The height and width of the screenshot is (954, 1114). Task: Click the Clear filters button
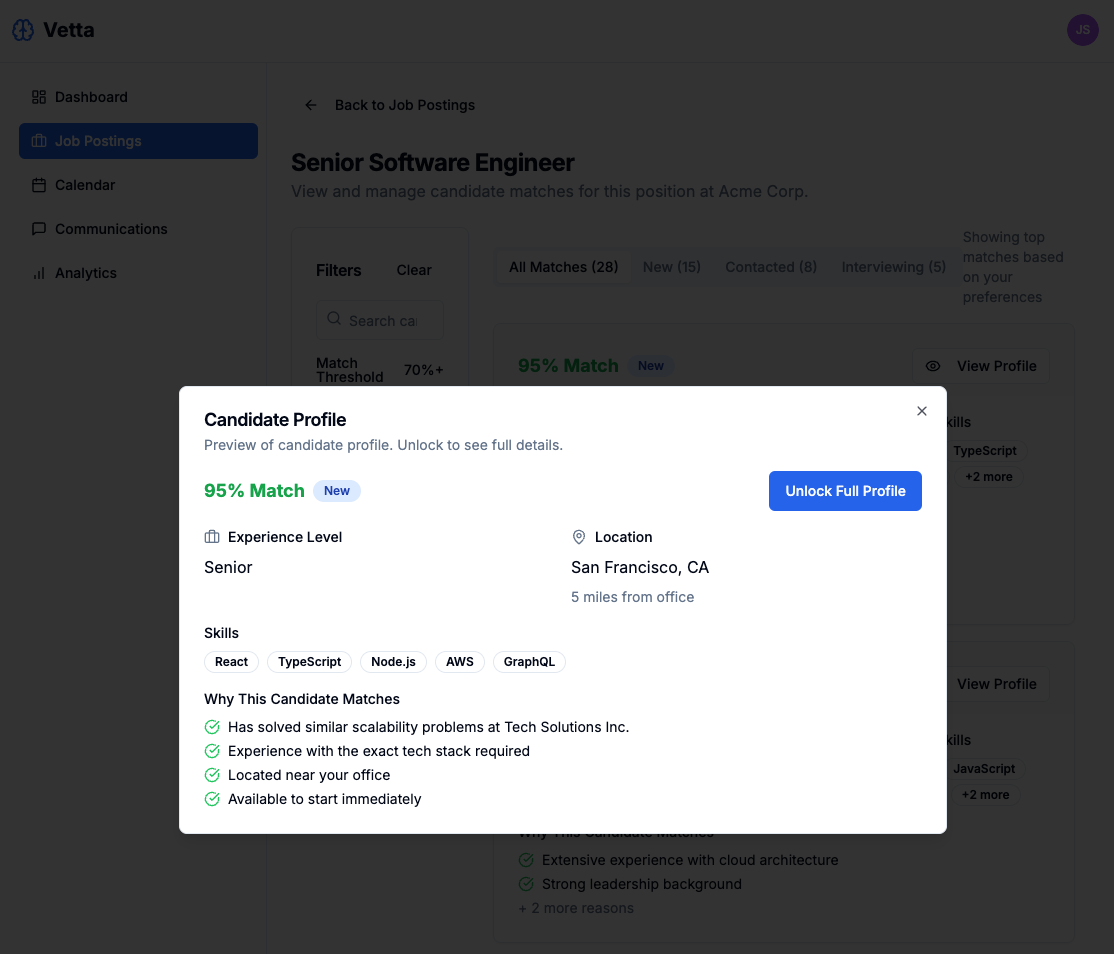[x=414, y=270]
